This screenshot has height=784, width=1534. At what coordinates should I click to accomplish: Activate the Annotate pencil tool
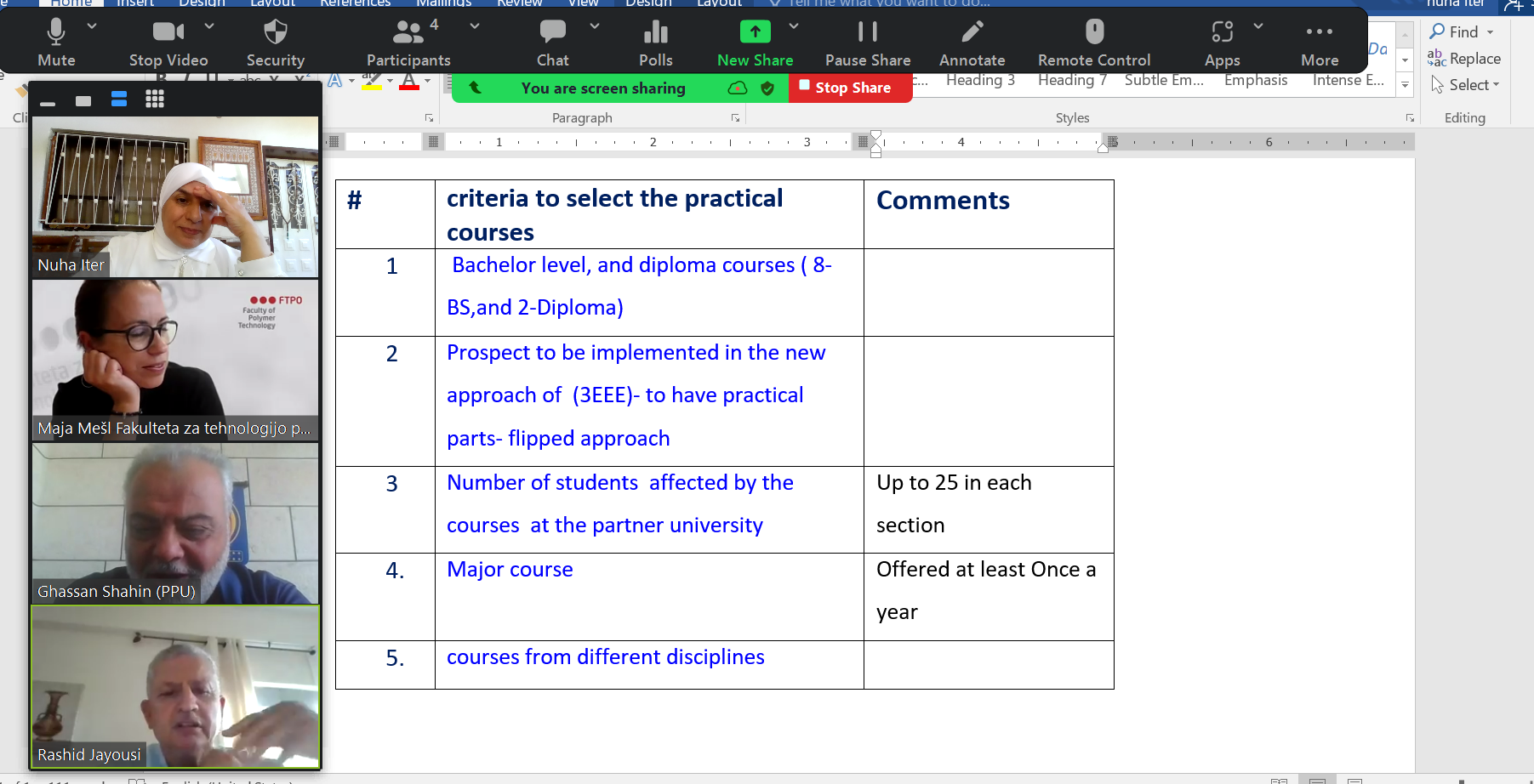tap(972, 43)
